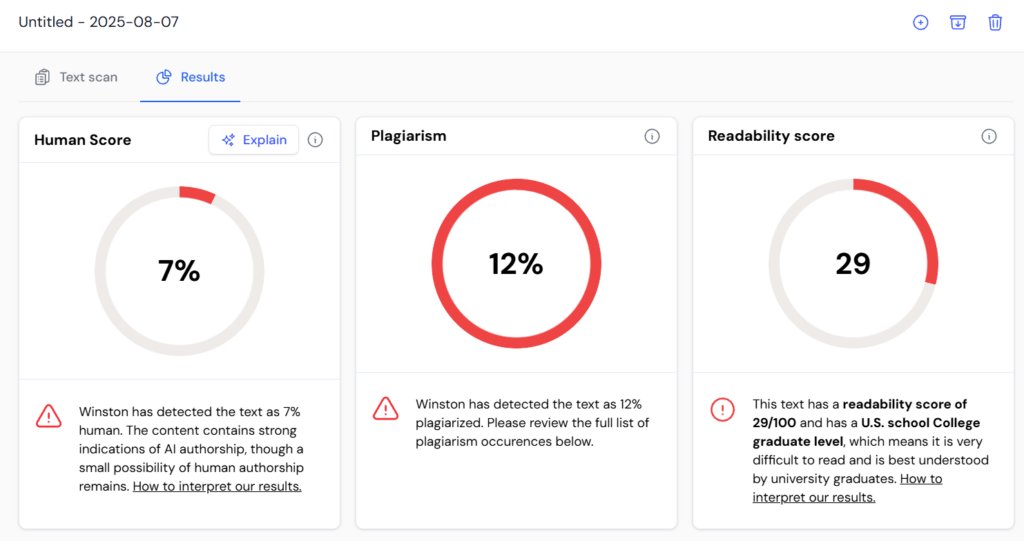Click the Plagiarism card info icon

[652, 136]
